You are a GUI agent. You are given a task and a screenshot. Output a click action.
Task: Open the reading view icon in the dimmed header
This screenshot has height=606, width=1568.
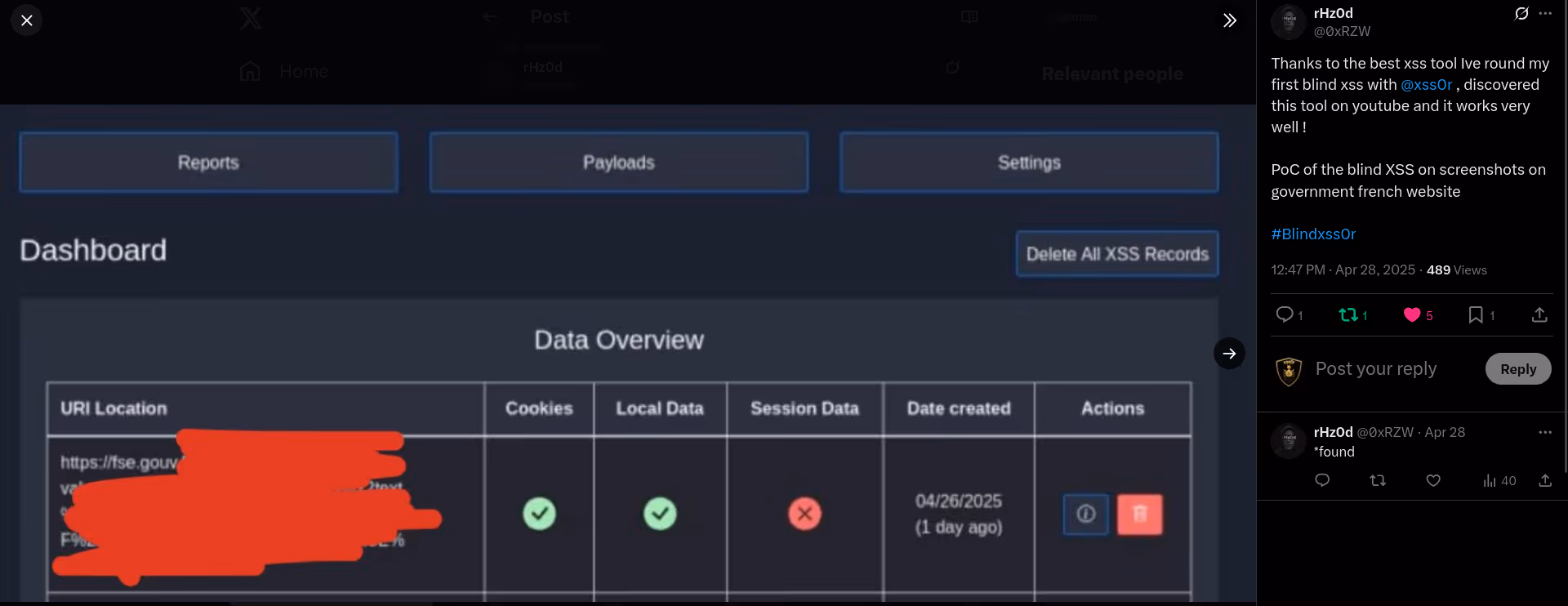pos(969,17)
